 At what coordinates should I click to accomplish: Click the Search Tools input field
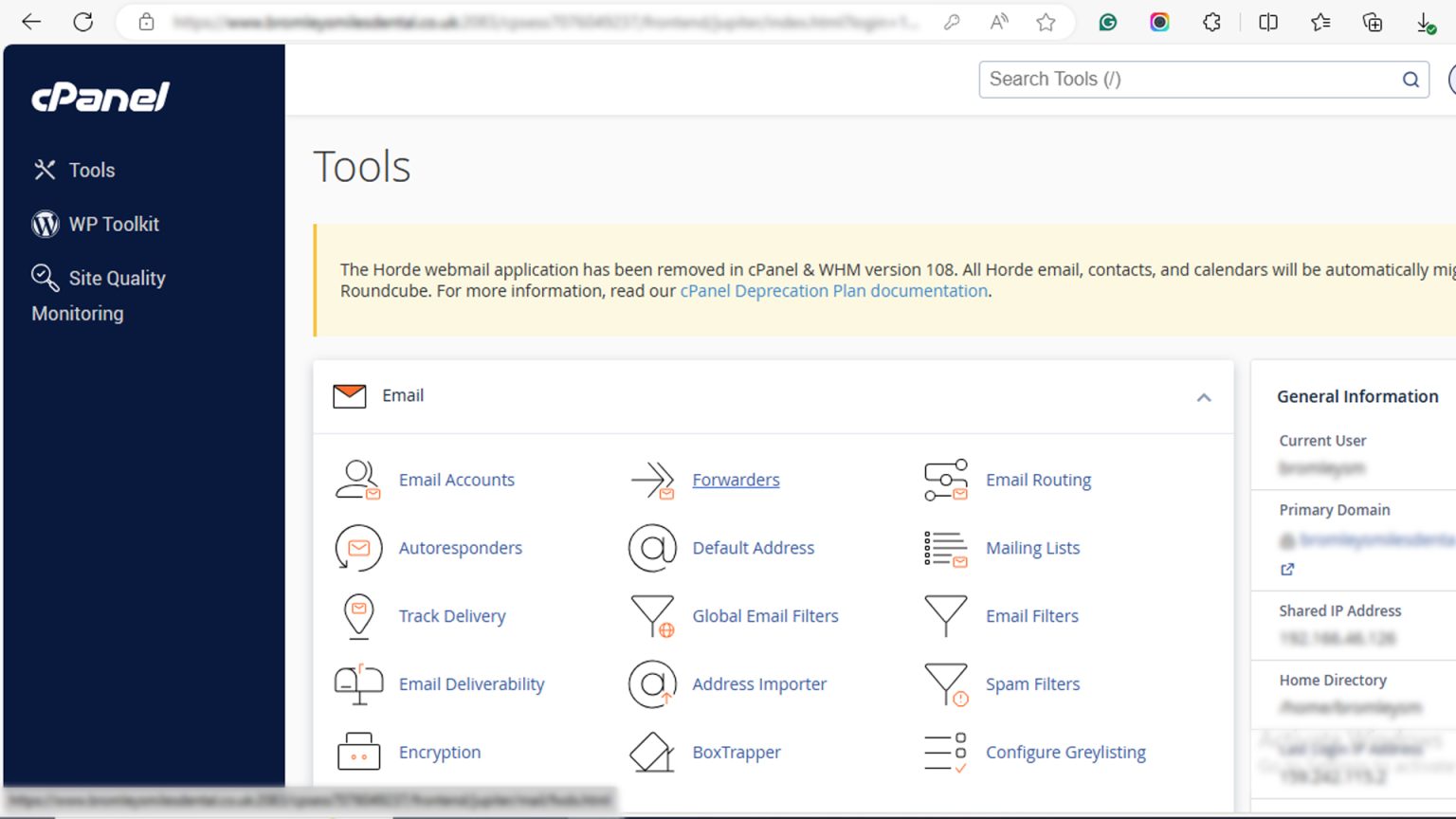coord(1190,80)
